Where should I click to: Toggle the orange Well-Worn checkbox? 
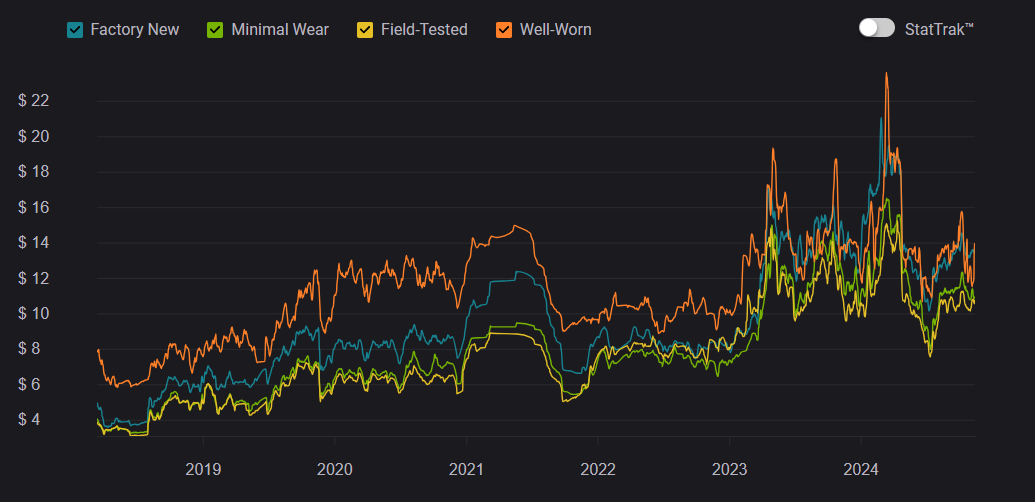(x=504, y=29)
